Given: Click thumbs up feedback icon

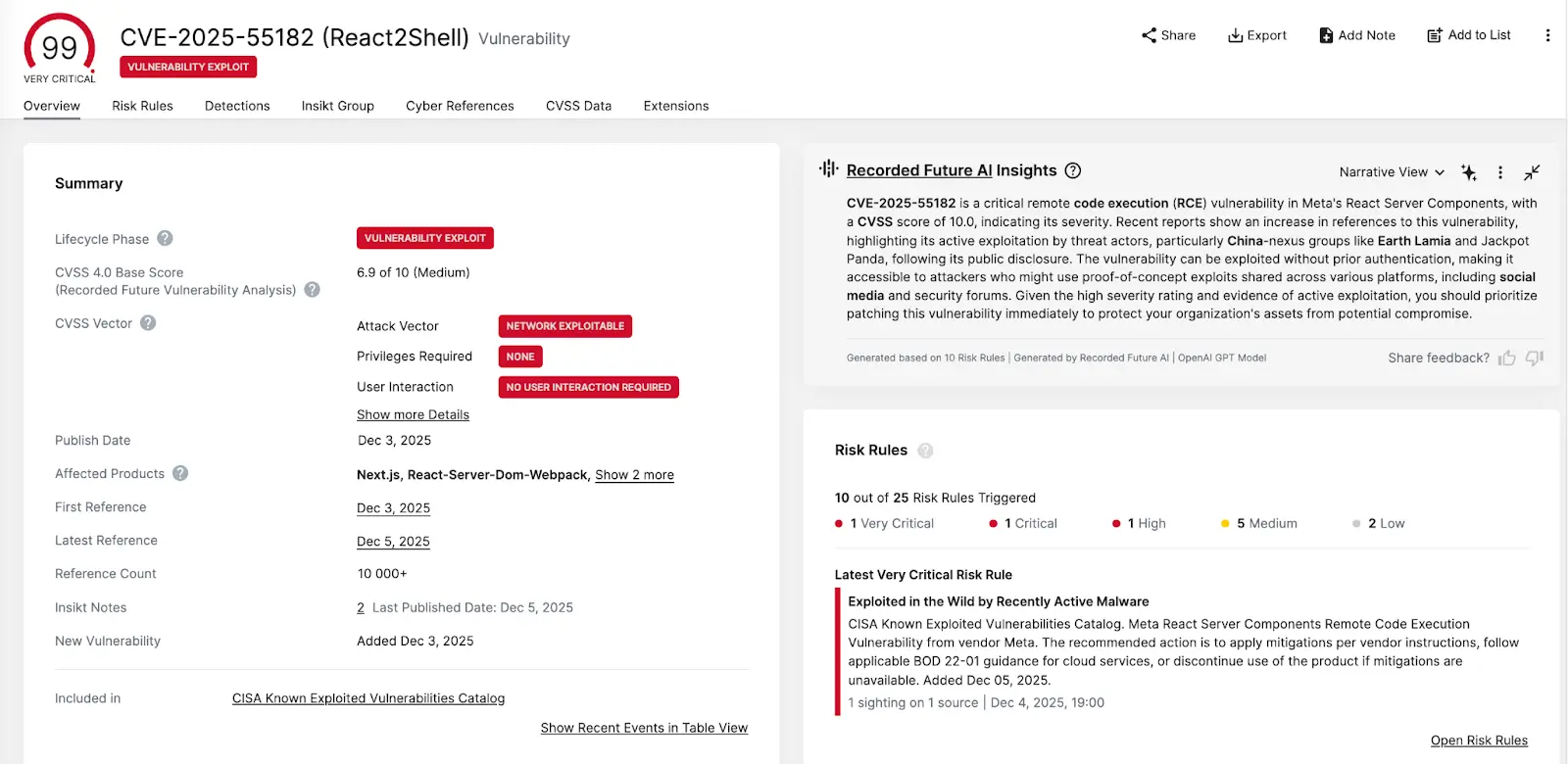Looking at the screenshot, I should click(x=1507, y=358).
